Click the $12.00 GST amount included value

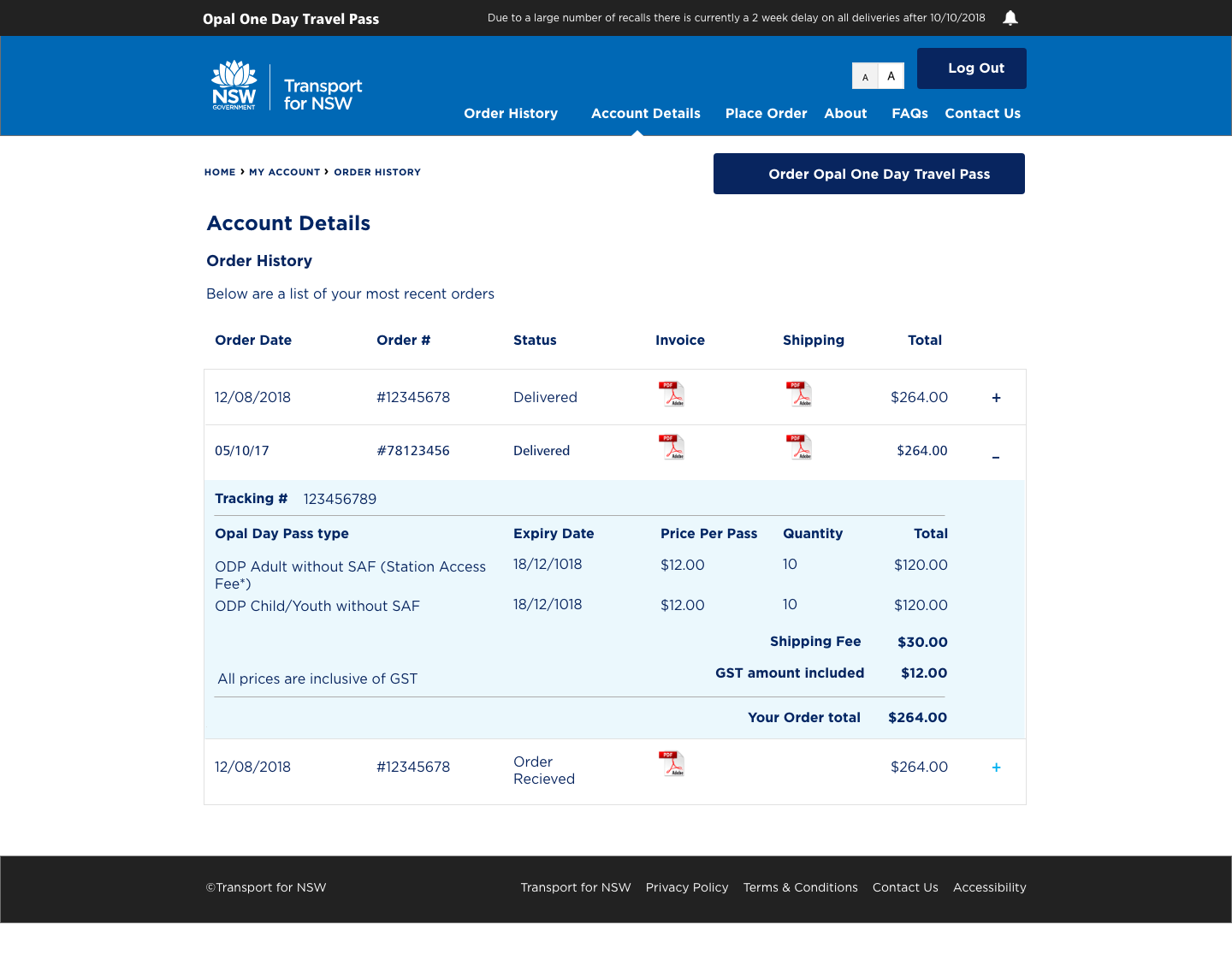click(x=924, y=673)
